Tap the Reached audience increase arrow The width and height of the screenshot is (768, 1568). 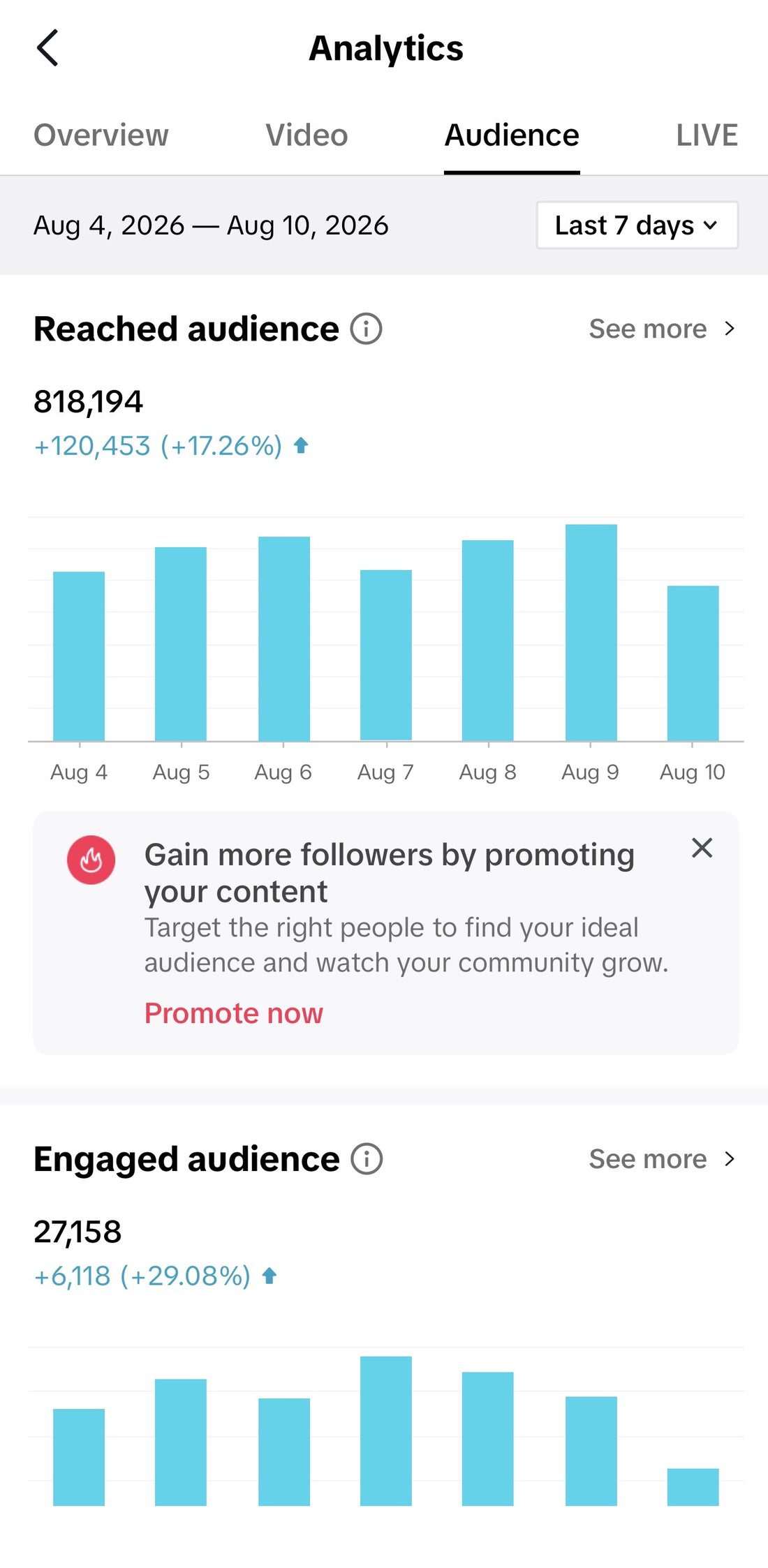(301, 445)
